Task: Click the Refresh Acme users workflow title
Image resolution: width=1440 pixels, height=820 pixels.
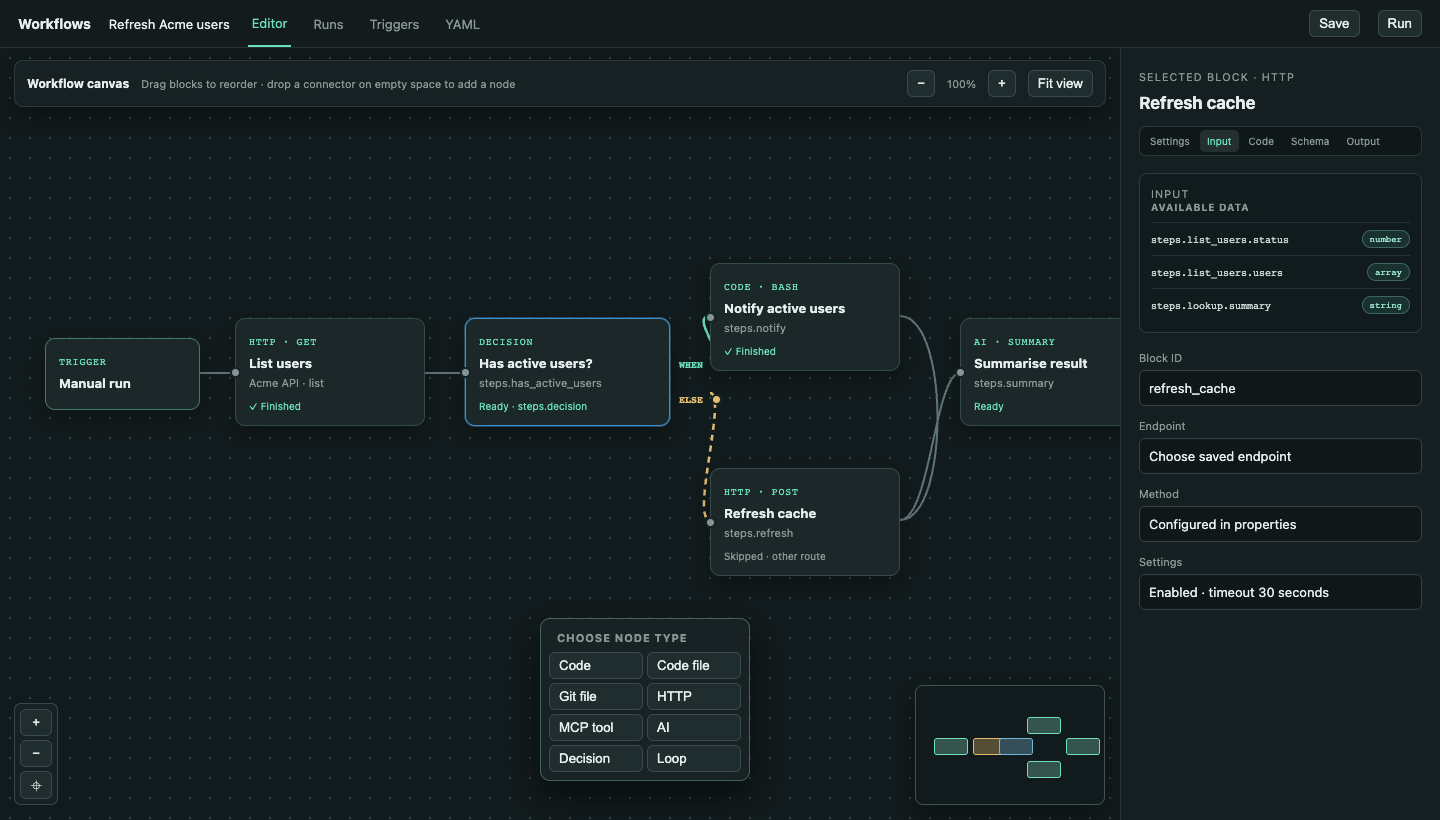Action: 169,24
